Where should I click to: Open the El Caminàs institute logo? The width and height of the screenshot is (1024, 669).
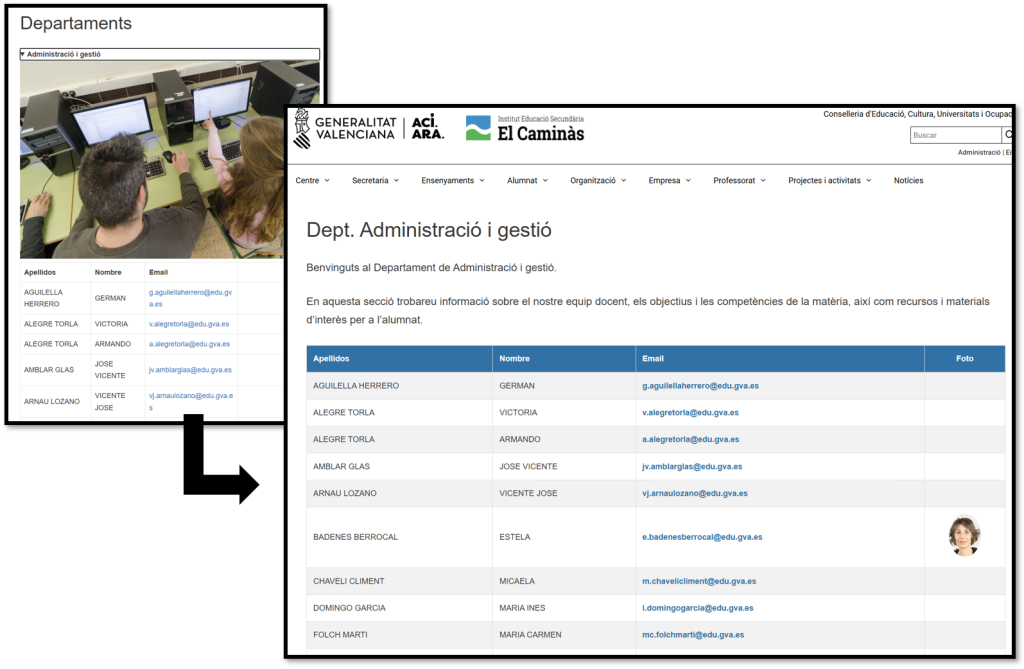525,128
